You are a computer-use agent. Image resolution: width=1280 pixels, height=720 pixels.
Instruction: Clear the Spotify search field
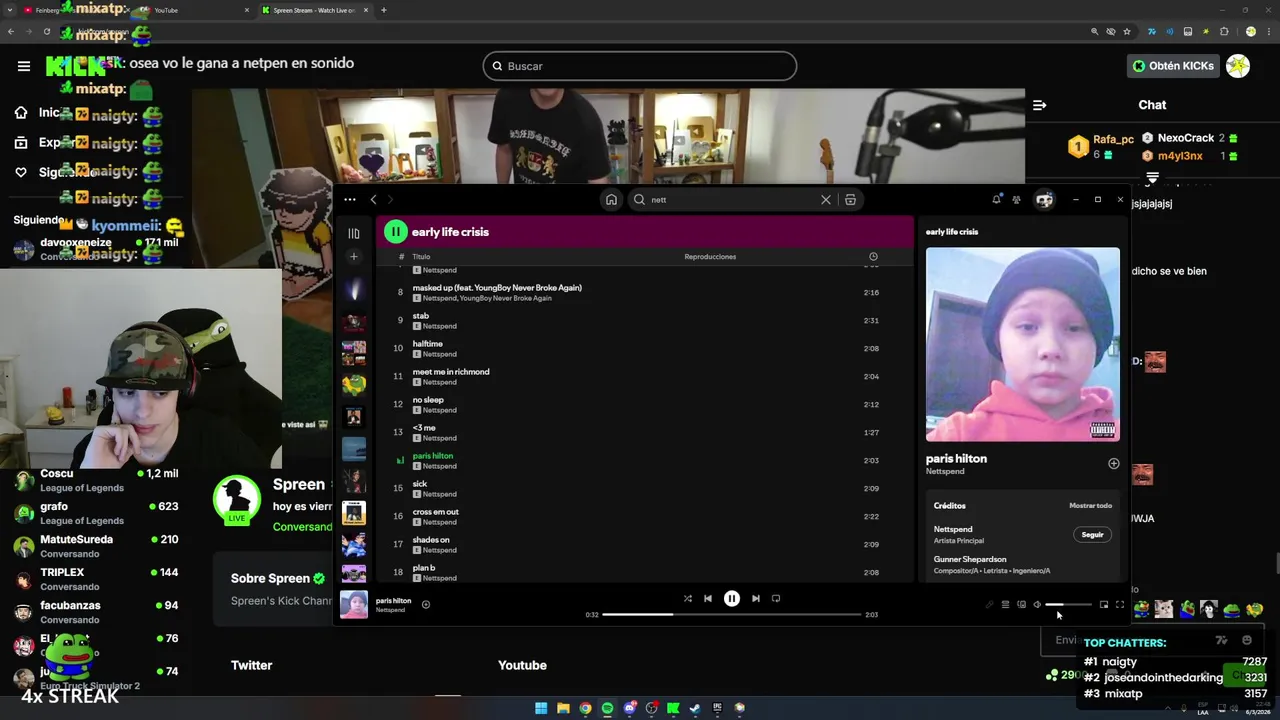[826, 199]
